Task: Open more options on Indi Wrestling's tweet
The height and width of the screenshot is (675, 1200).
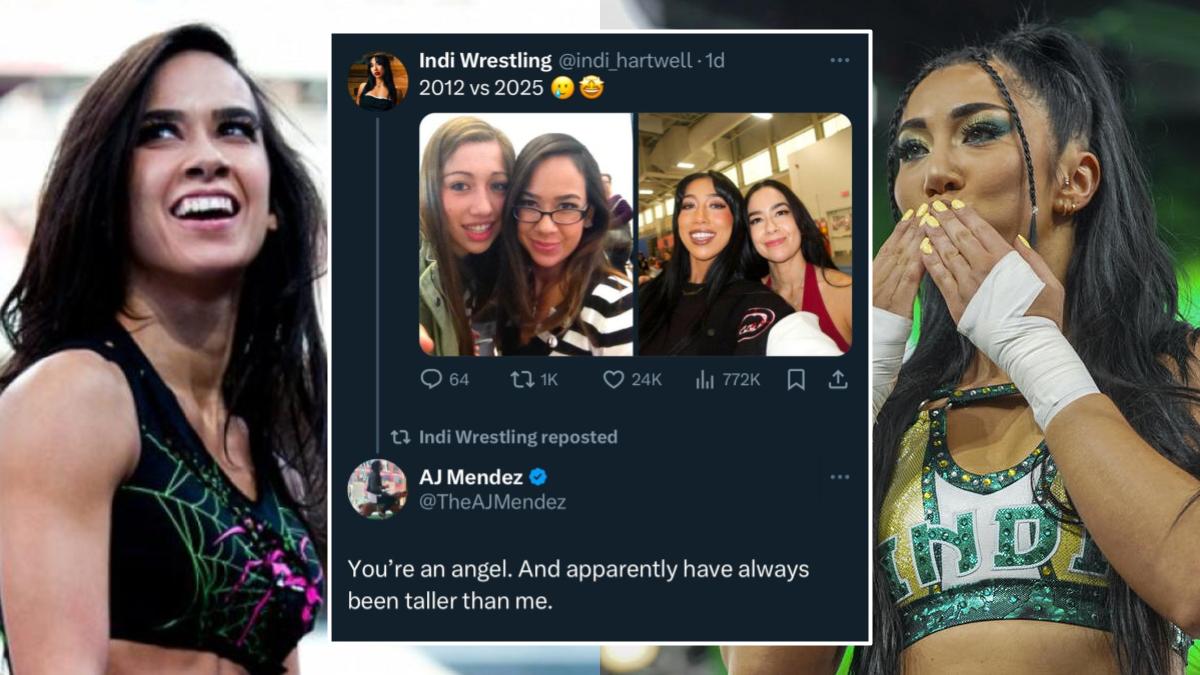Action: [839, 60]
